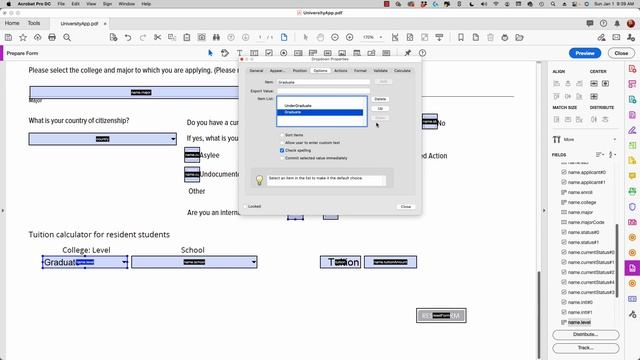
Task: Switch to the Calculate tab
Action: click(x=402, y=71)
